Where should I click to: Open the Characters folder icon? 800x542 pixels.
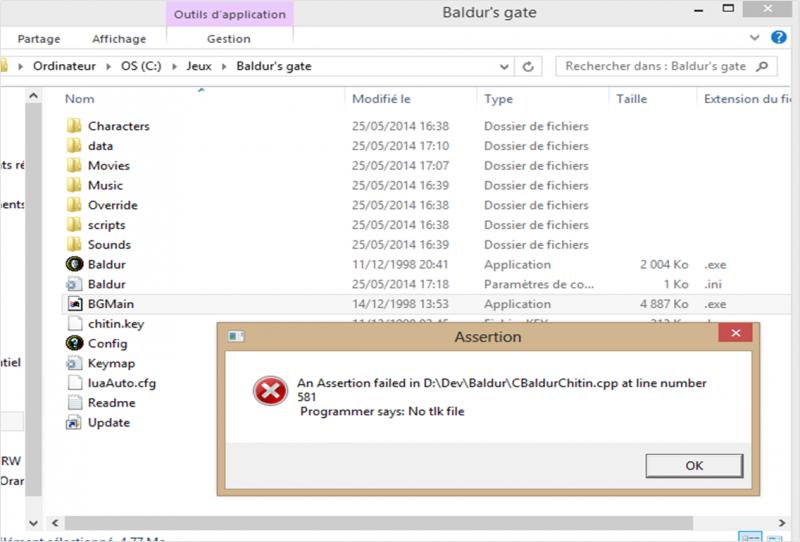pyautogui.click(x=74, y=126)
